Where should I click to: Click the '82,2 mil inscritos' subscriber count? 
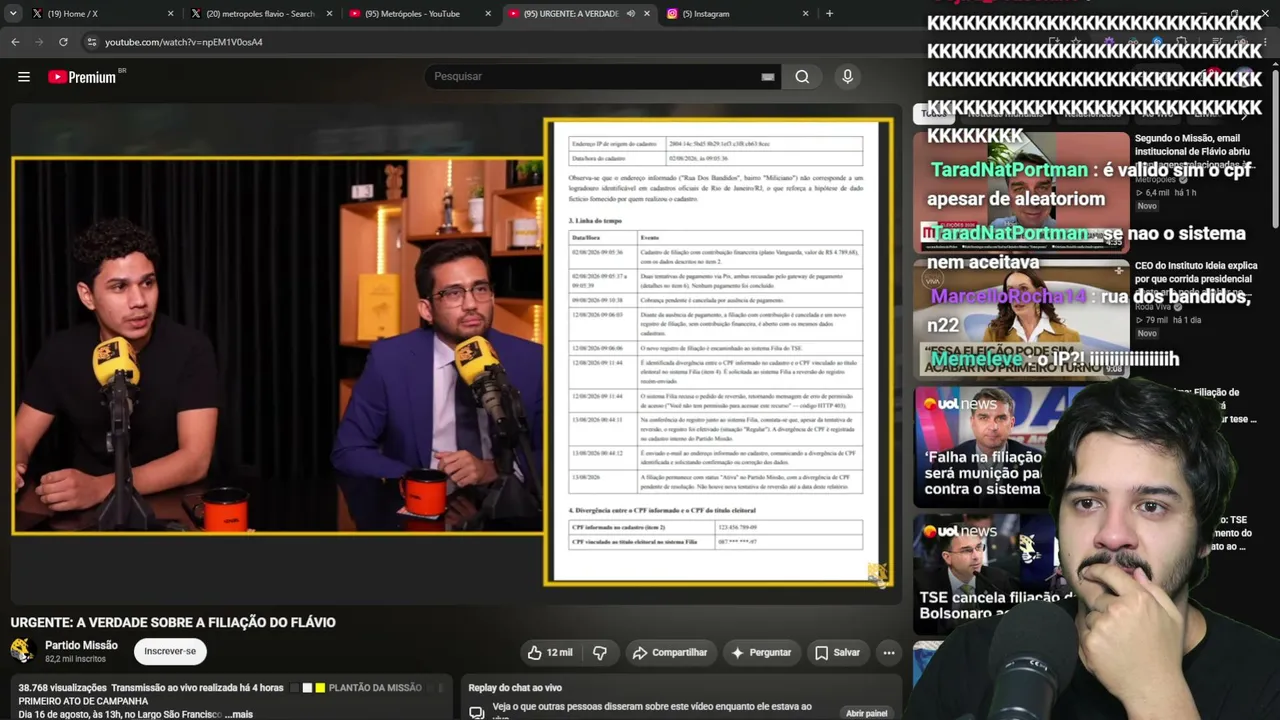point(75,659)
